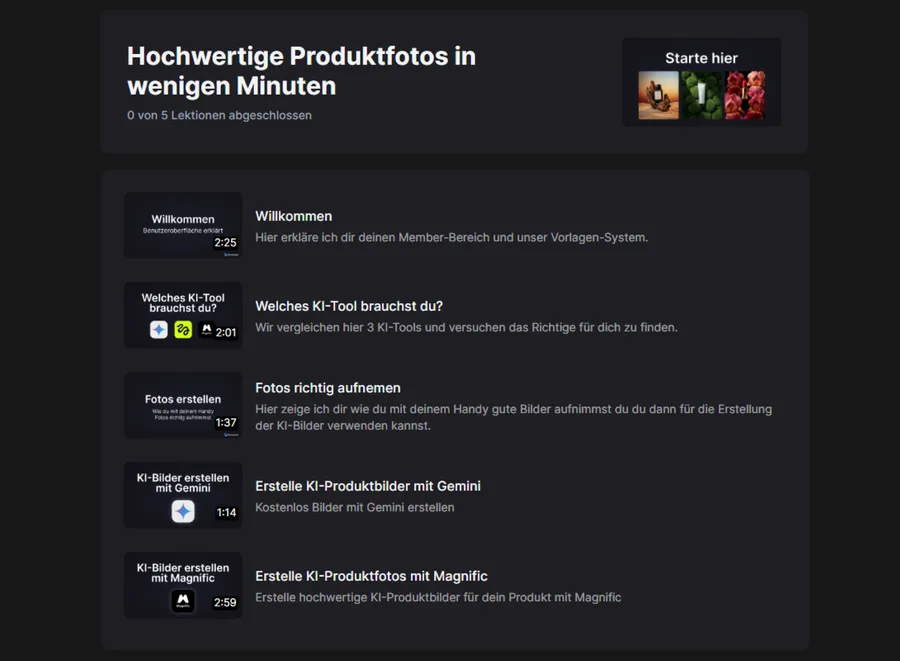The image size is (900, 661).
Task: Click '0 von 5 Lektionen abgeschlossen' progress text
Action: (x=219, y=115)
